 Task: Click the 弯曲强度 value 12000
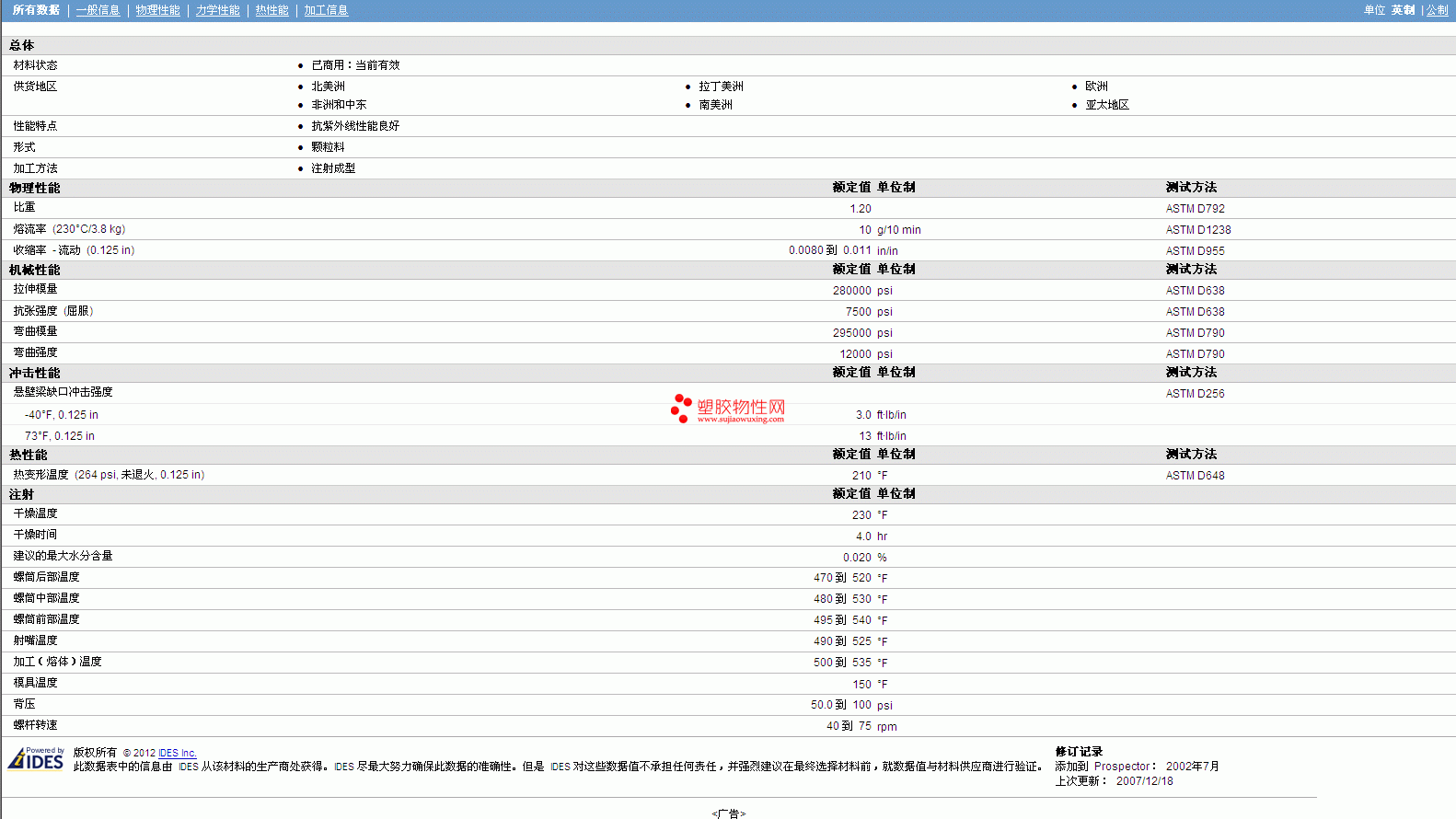pyautogui.click(x=855, y=354)
